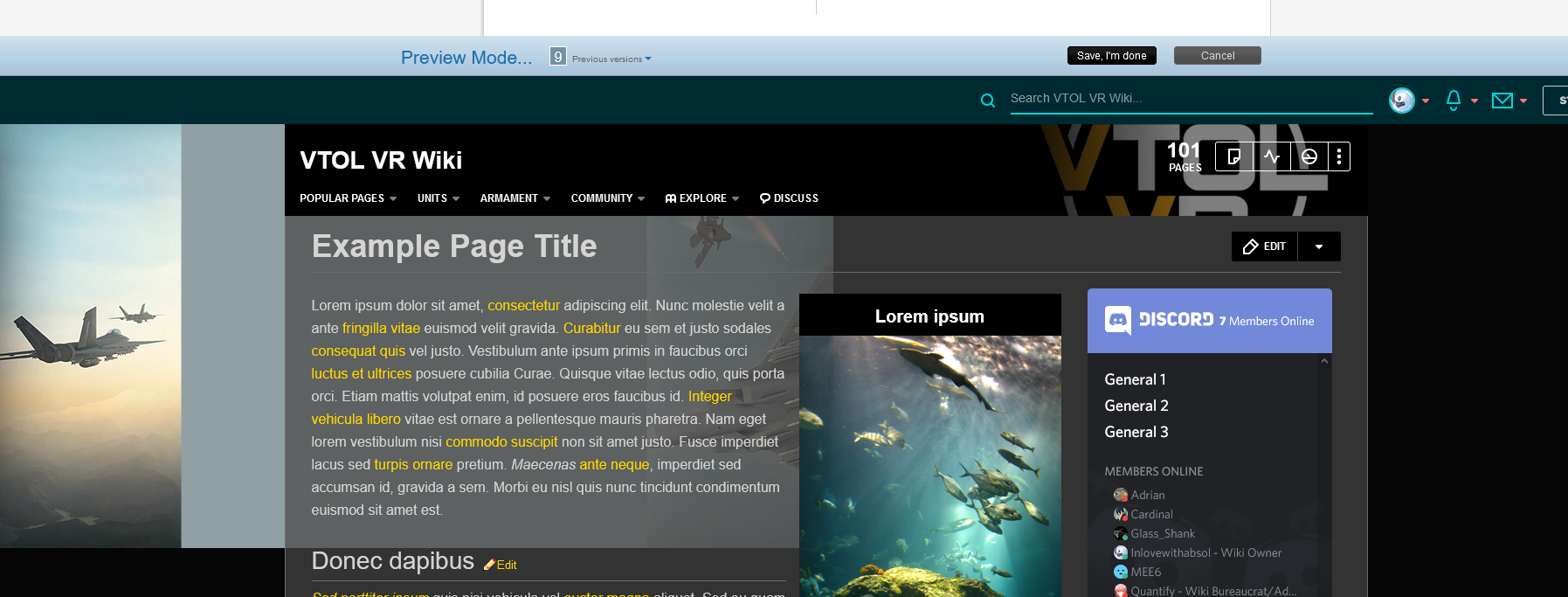Follow the commodo suscipit link

pyautogui.click(x=501, y=442)
